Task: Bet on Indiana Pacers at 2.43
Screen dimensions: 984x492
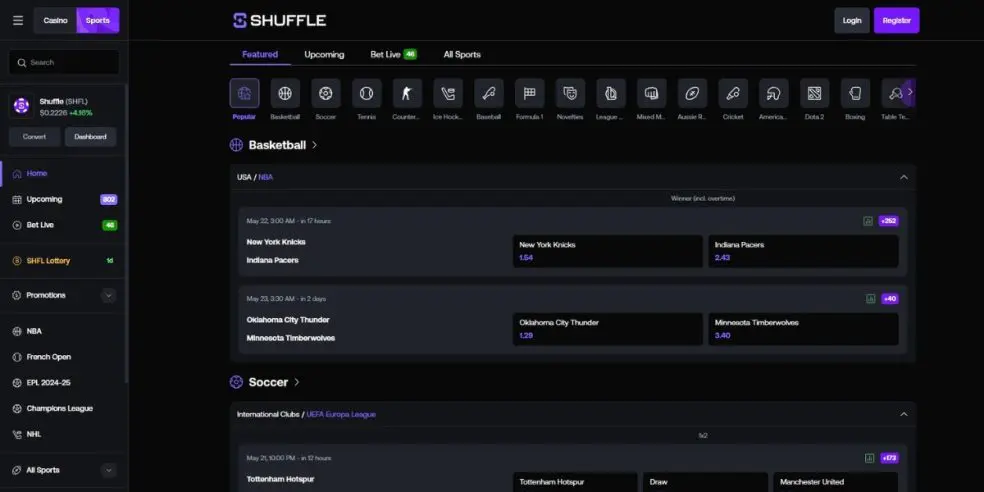Action: tap(803, 251)
